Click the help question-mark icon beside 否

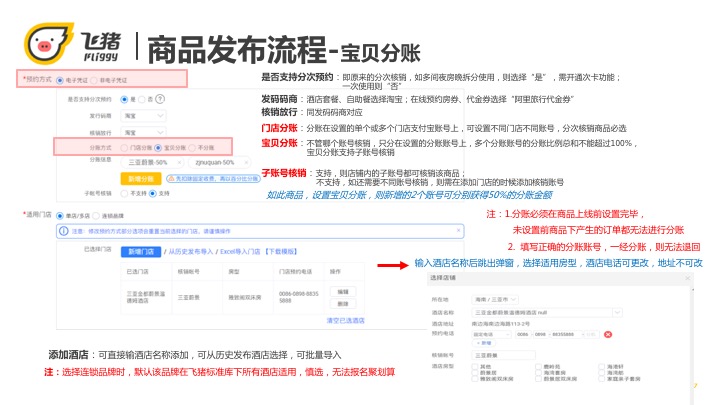click(160, 99)
